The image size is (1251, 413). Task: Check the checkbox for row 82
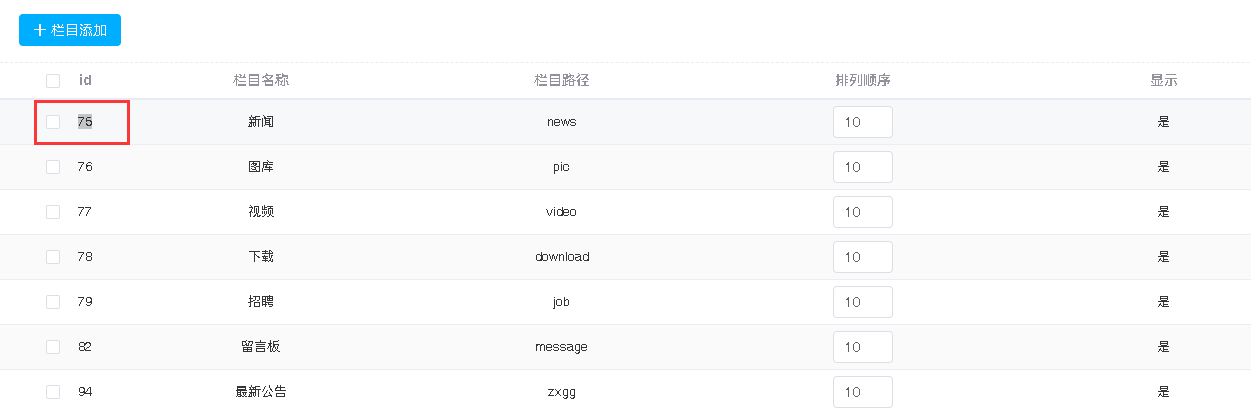point(53,347)
